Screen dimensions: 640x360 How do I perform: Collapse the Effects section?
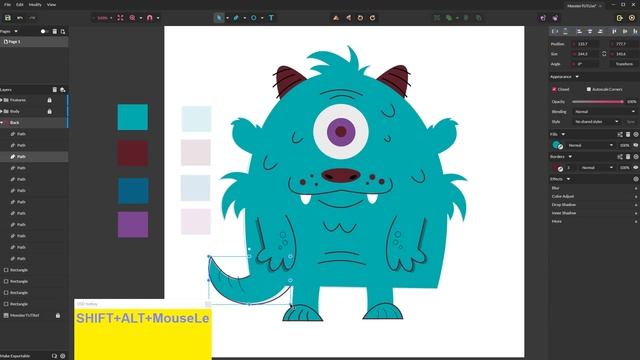point(568,179)
